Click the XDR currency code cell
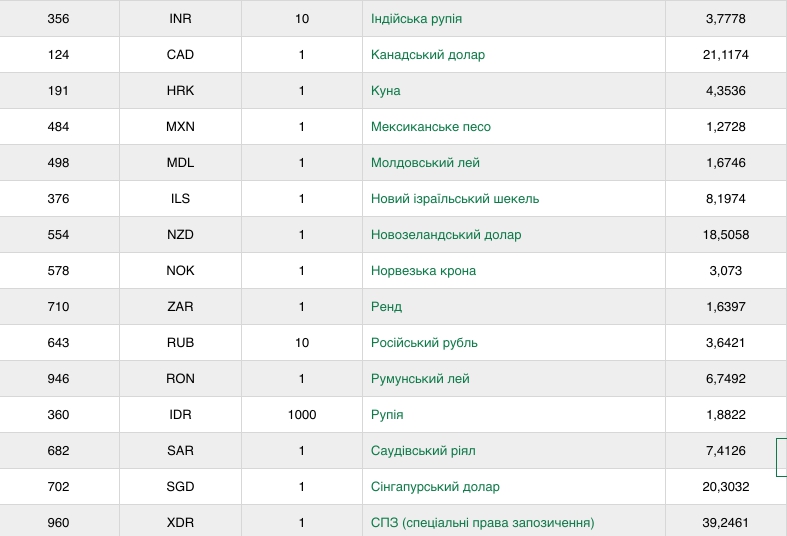The width and height of the screenshot is (787, 536). point(180,523)
